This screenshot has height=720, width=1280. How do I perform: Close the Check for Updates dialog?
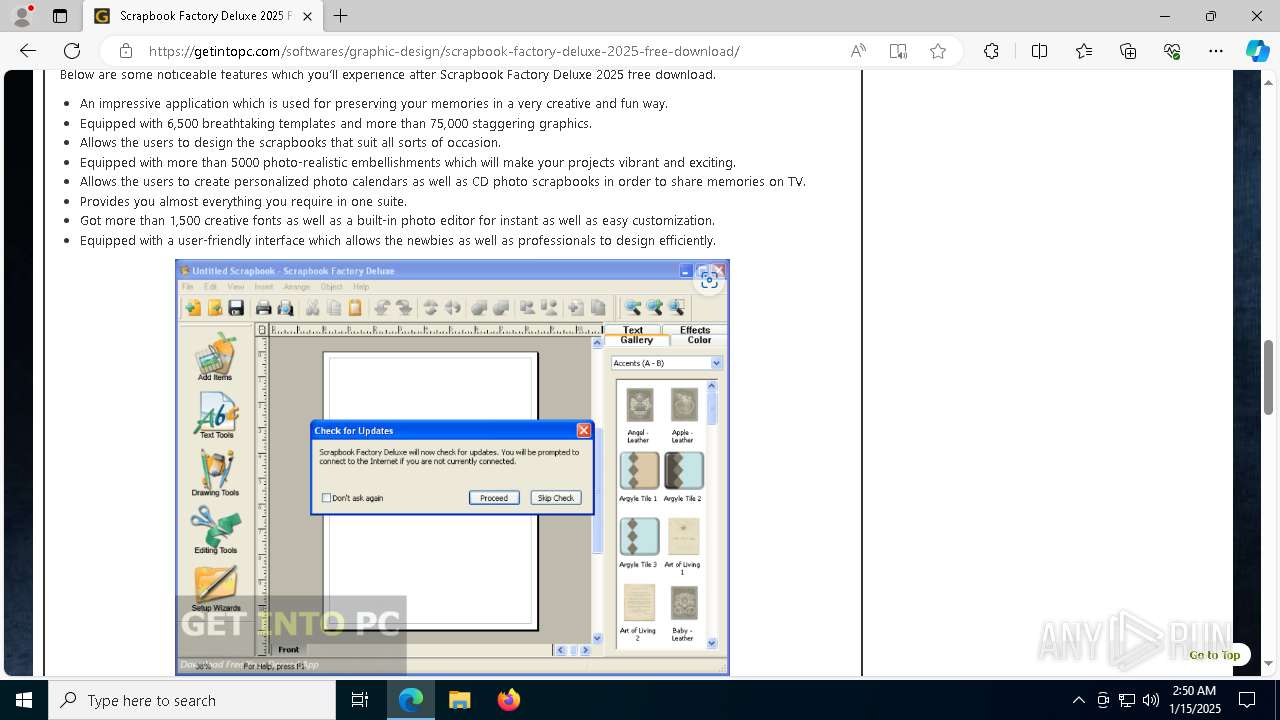pyautogui.click(x=583, y=430)
